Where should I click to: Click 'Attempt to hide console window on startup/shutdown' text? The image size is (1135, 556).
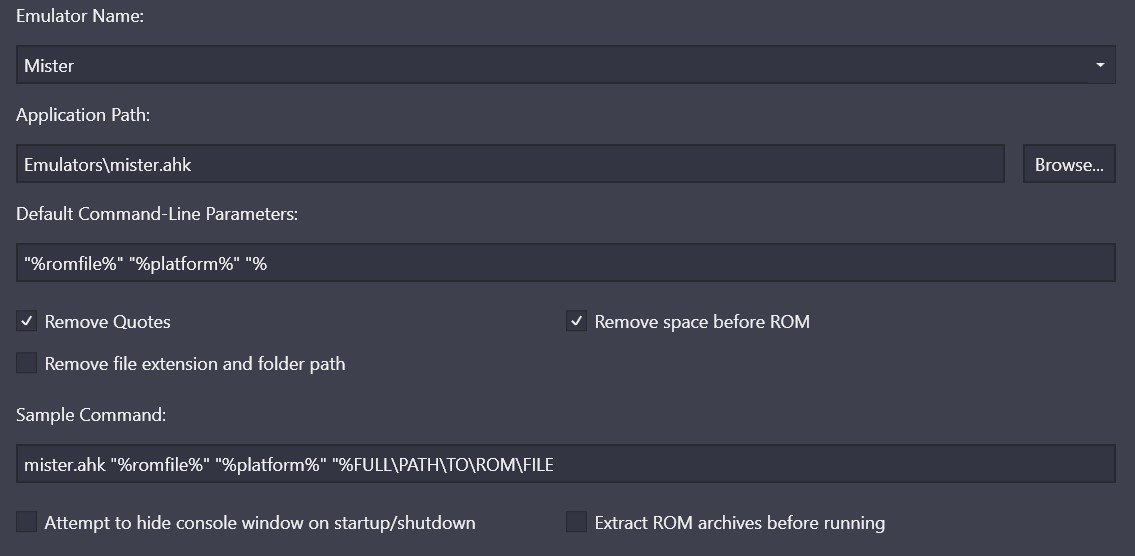click(260, 523)
